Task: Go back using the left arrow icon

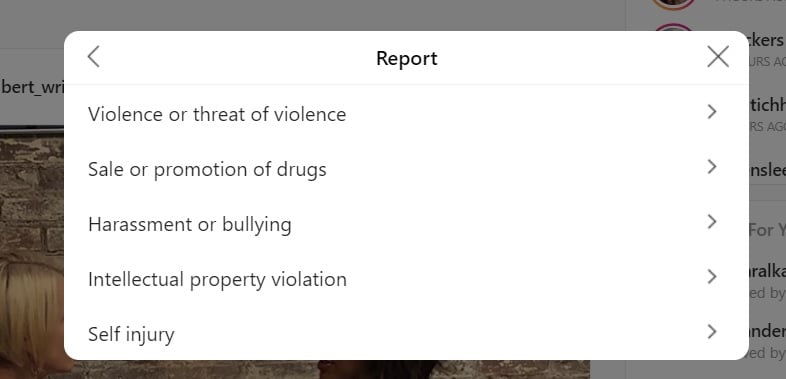Action: 93,57
